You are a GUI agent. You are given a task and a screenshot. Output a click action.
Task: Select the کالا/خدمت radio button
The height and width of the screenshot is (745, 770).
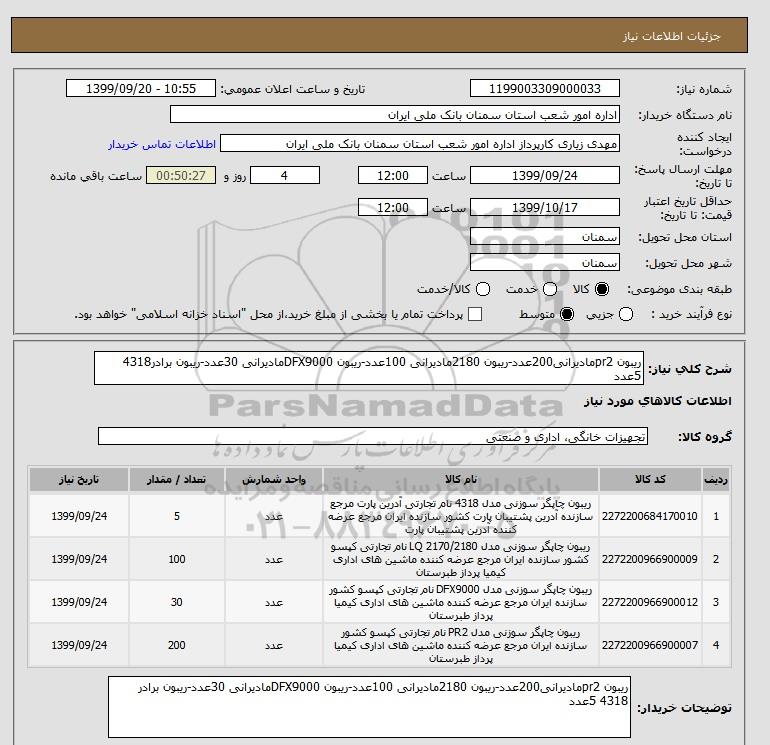pyautogui.click(x=483, y=289)
